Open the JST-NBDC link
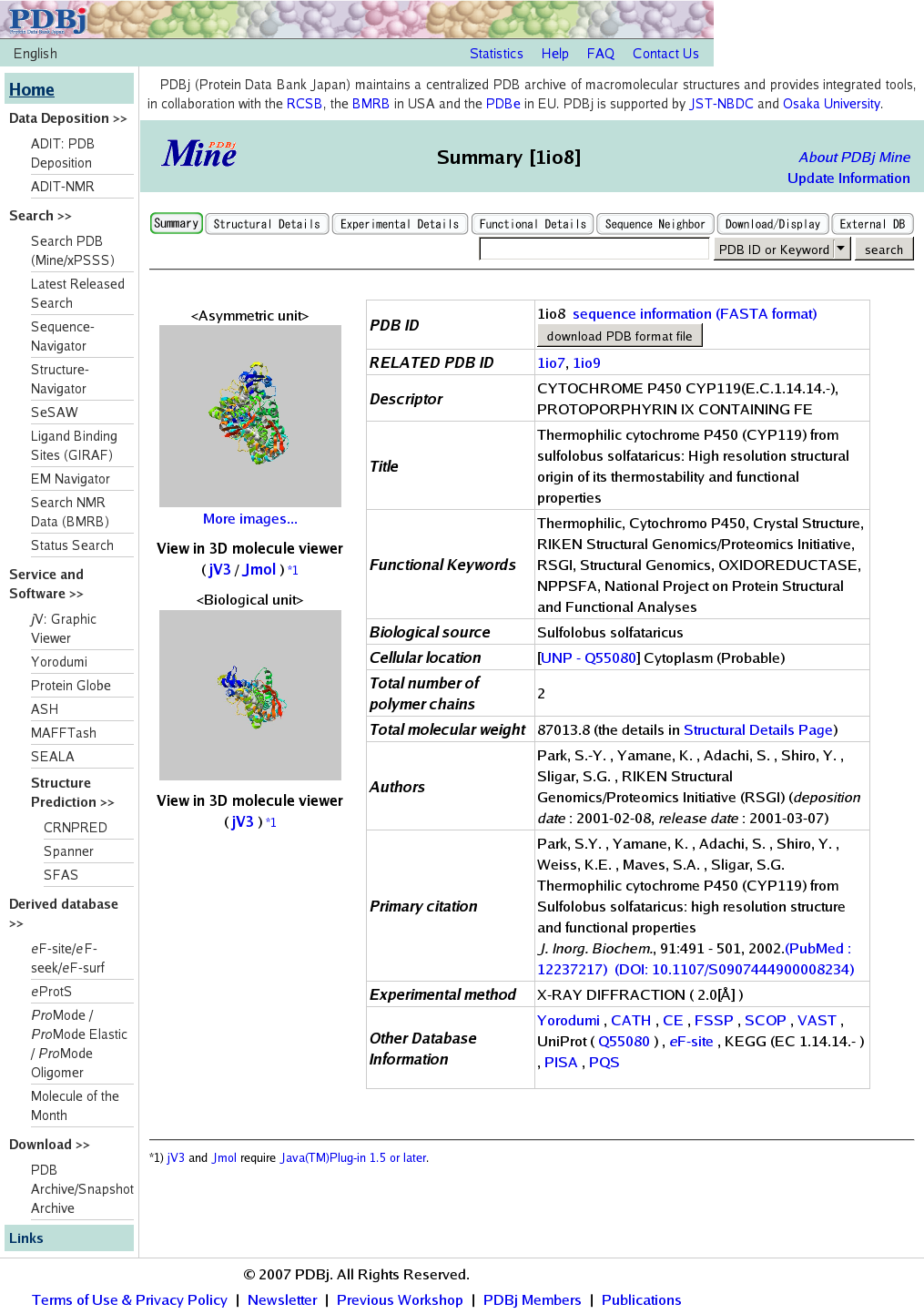This screenshot has height=1314, width=924. [x=722, y=104]
